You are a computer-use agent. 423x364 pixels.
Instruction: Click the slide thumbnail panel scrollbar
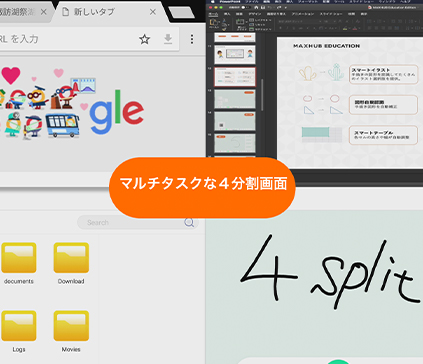262,95
